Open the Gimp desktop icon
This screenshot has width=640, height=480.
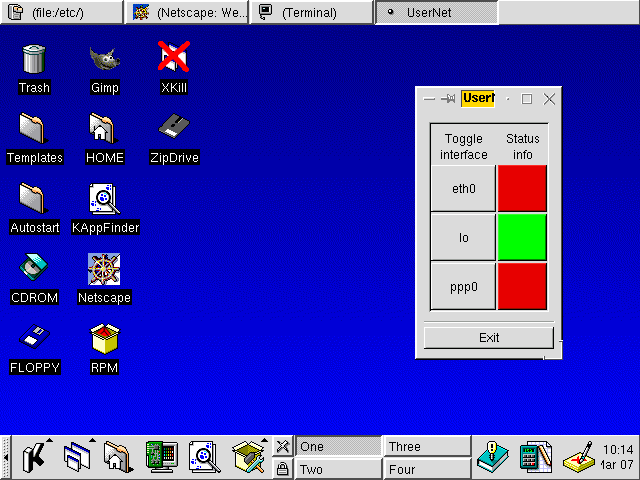pyautogui.click(x=104, y=60)
